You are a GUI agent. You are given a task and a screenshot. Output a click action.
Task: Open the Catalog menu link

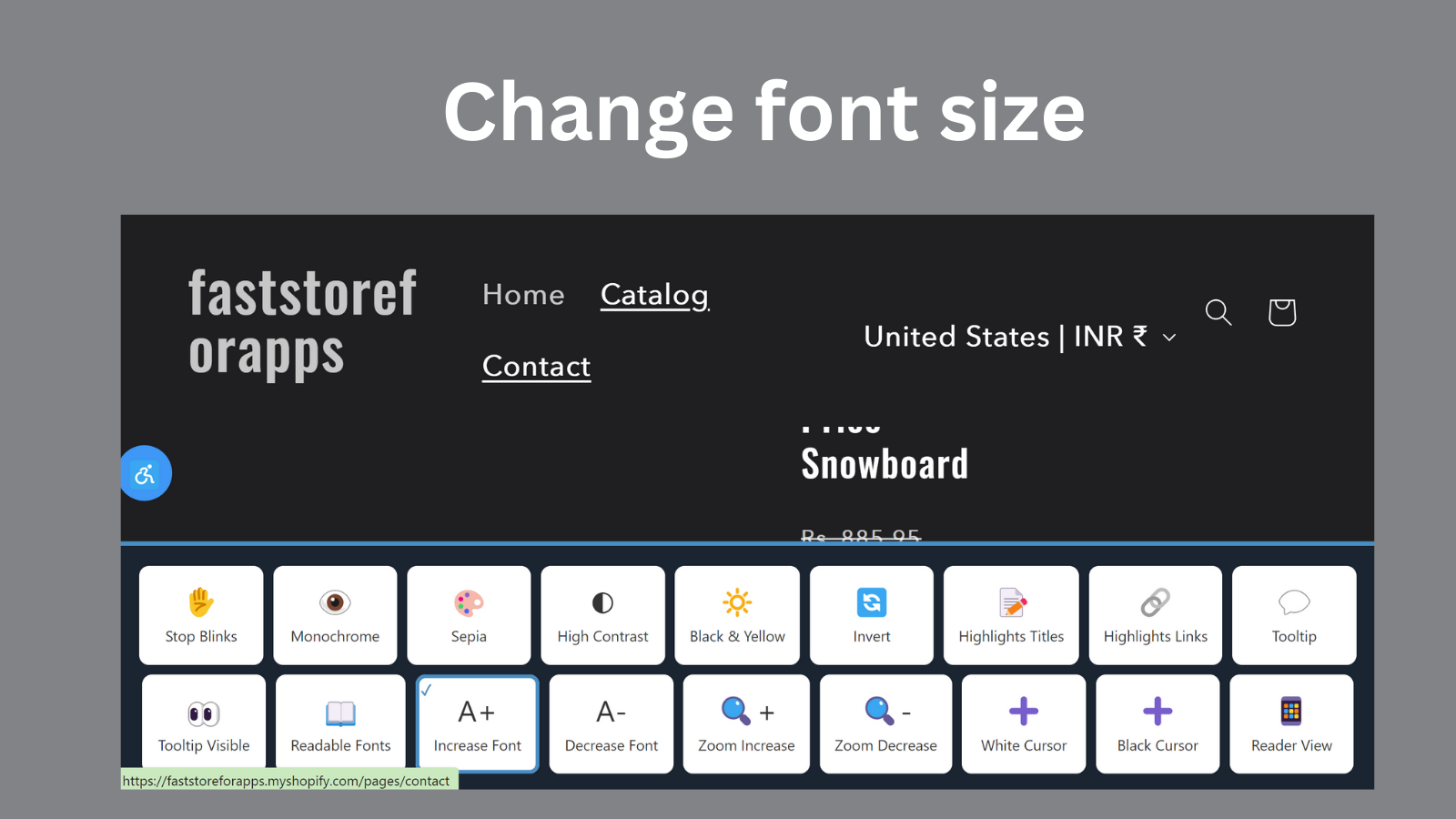coord(654,296)
